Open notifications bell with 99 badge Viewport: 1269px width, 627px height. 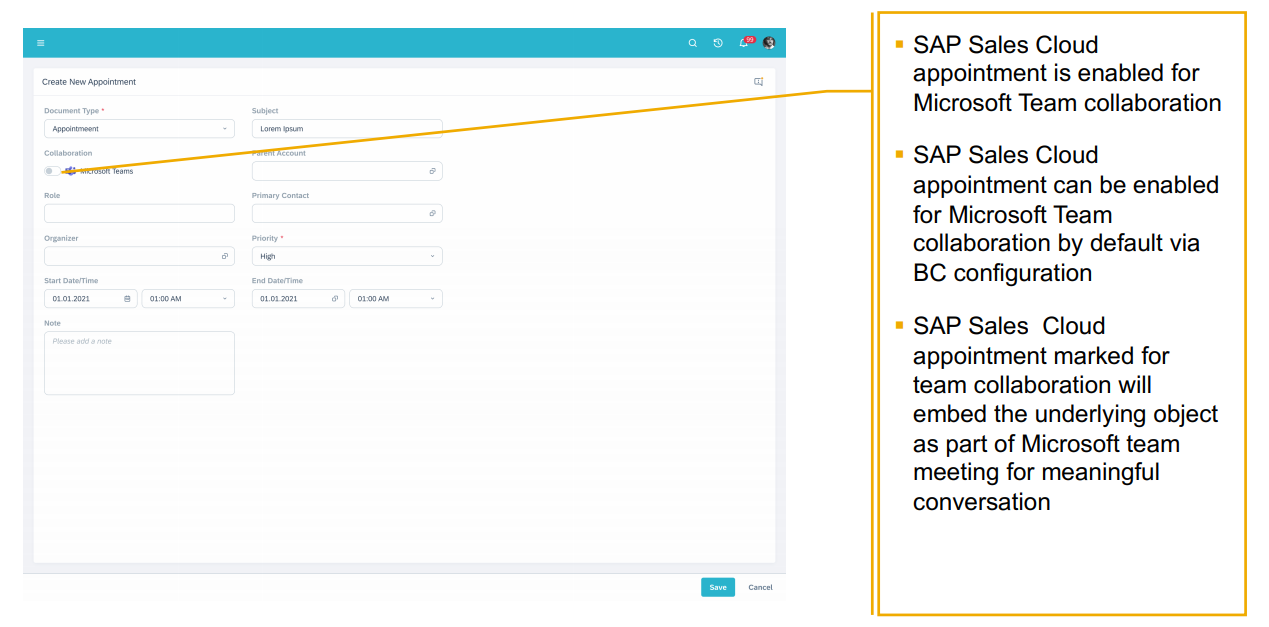point(745,42)
